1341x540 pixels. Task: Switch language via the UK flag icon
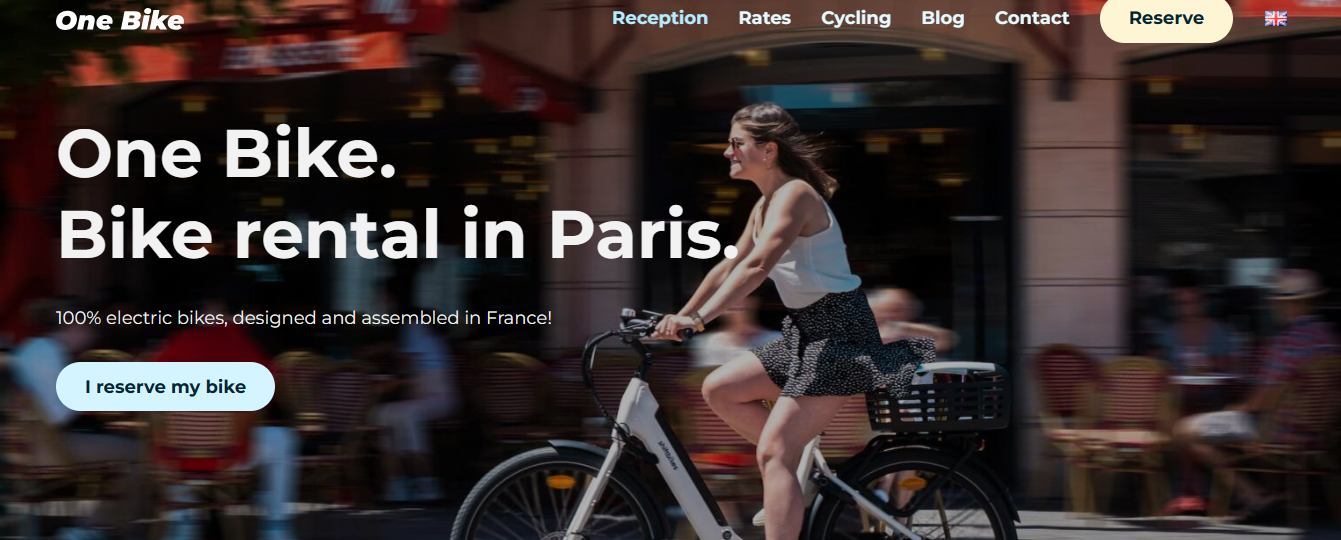tap(1275, 18)
